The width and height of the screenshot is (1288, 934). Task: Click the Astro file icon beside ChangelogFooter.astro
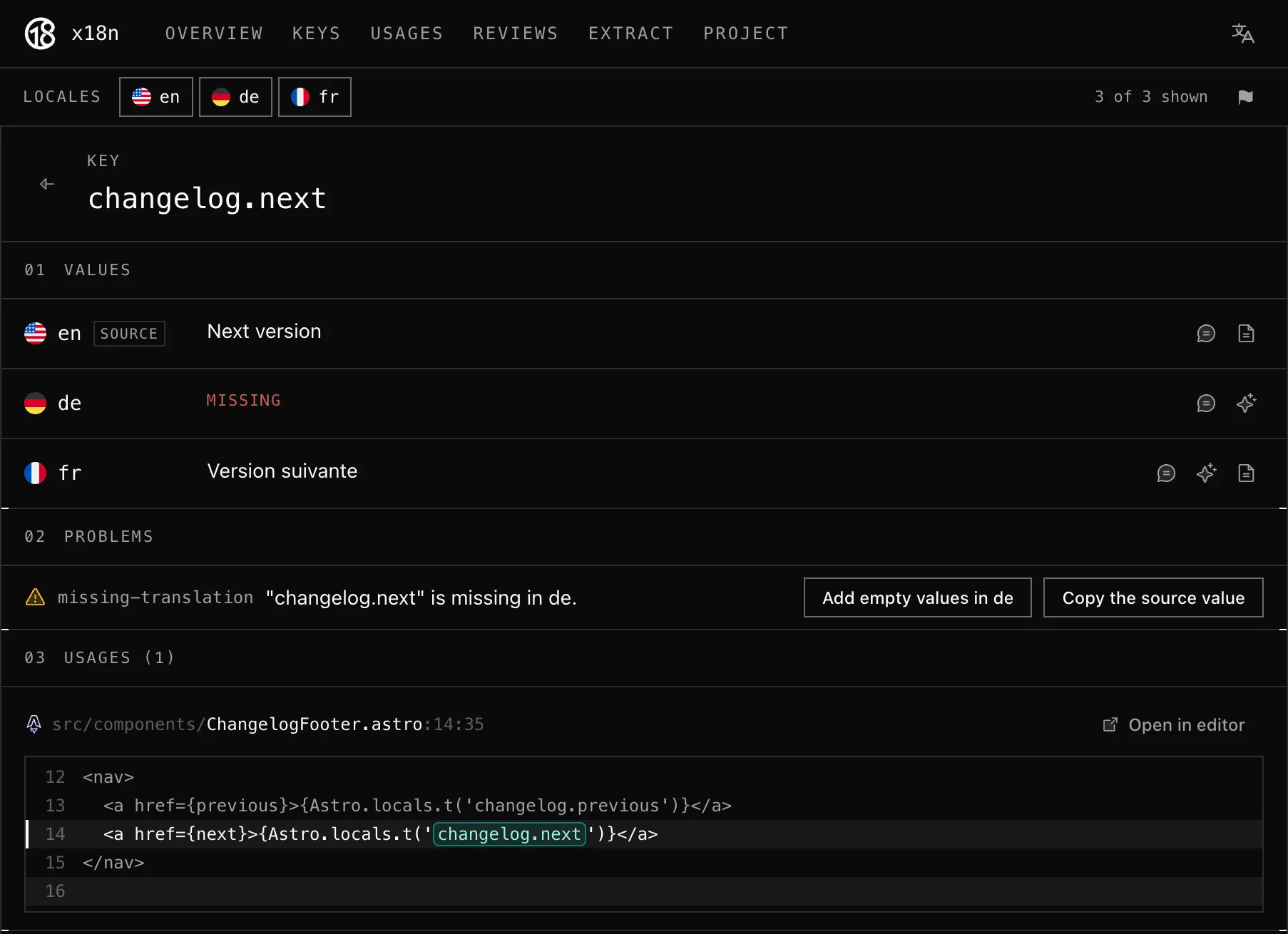pyautogui.click(x=34, y=724)
